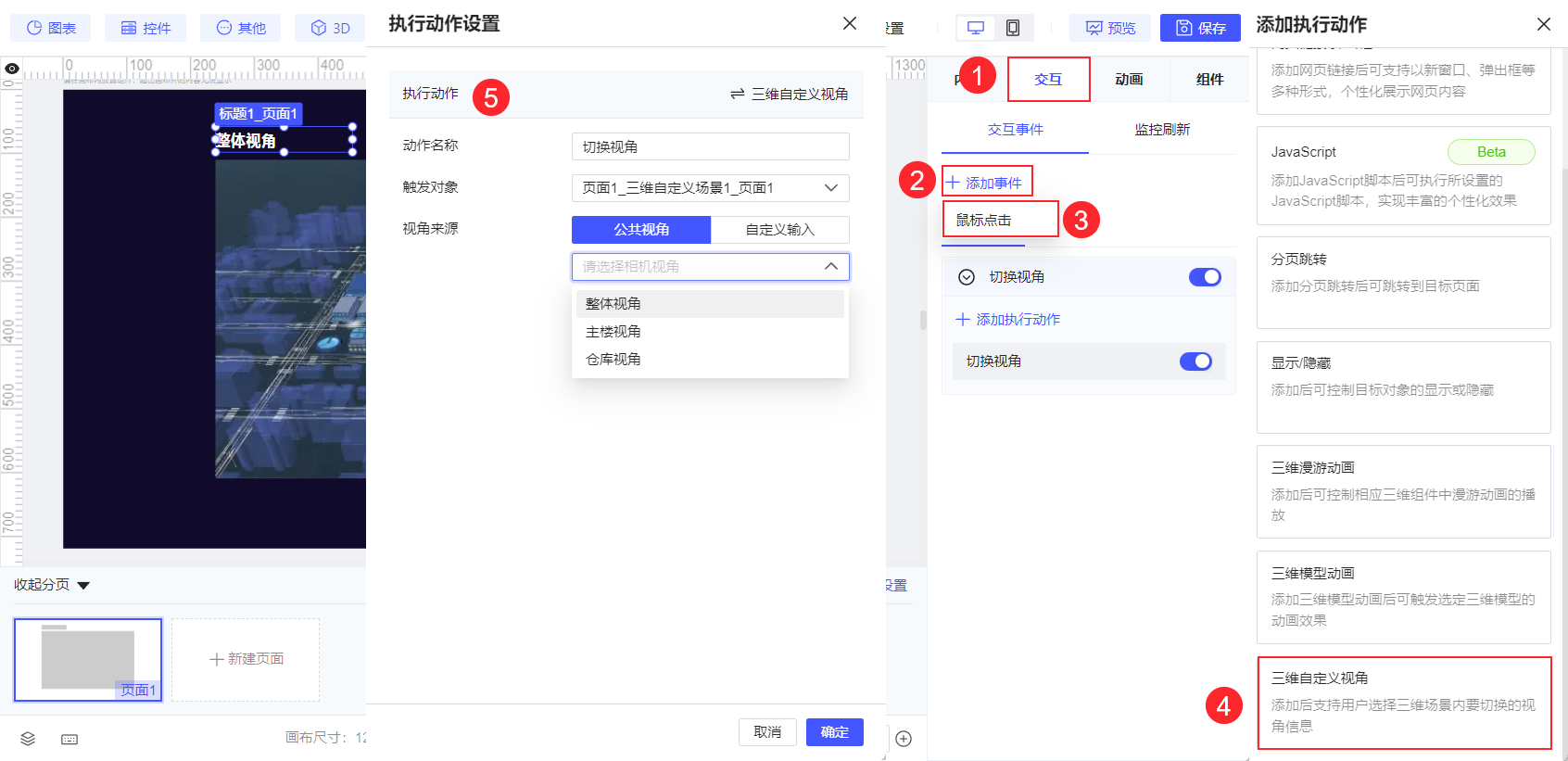Click the 标题1_页面1 component label

(259, 114)
